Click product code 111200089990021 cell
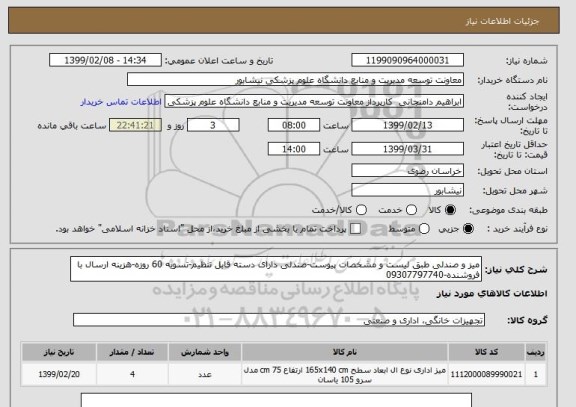 pyautogui.click(x=486, y=374)
